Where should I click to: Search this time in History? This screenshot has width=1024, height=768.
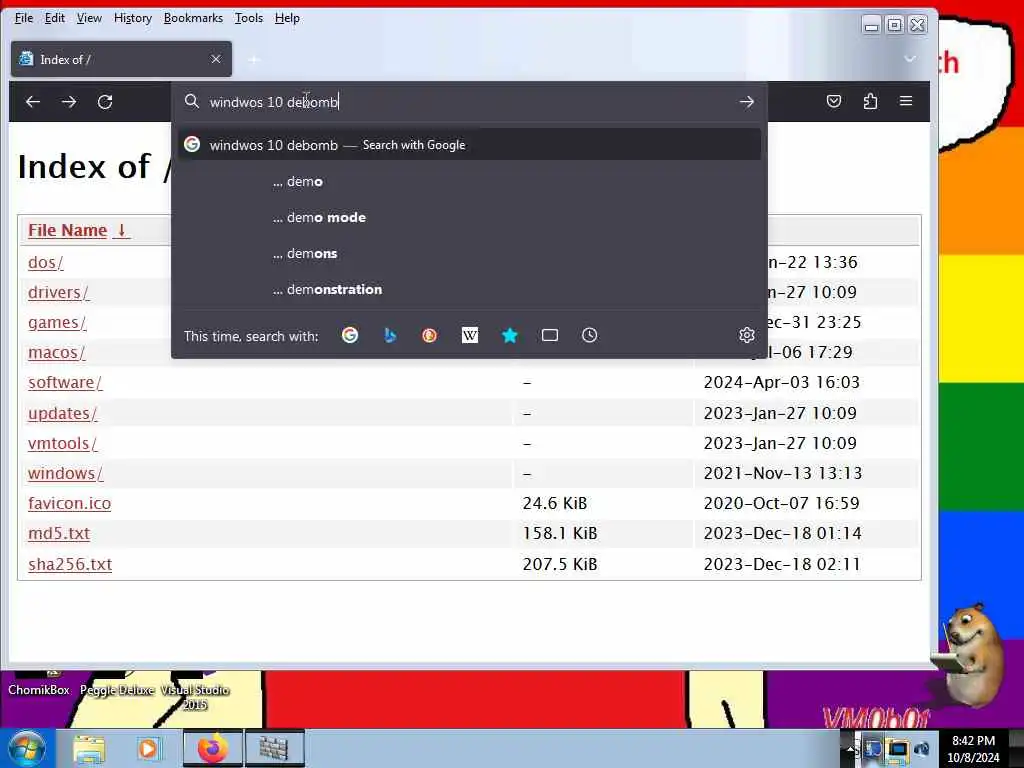coord(590,335)
